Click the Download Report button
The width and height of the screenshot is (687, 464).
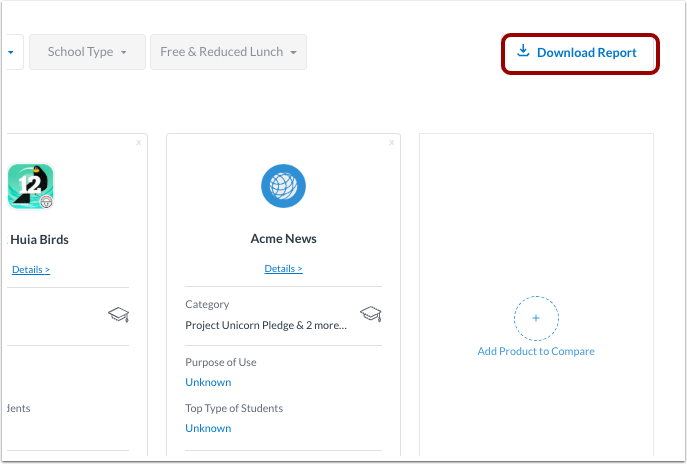pos(580,53)
